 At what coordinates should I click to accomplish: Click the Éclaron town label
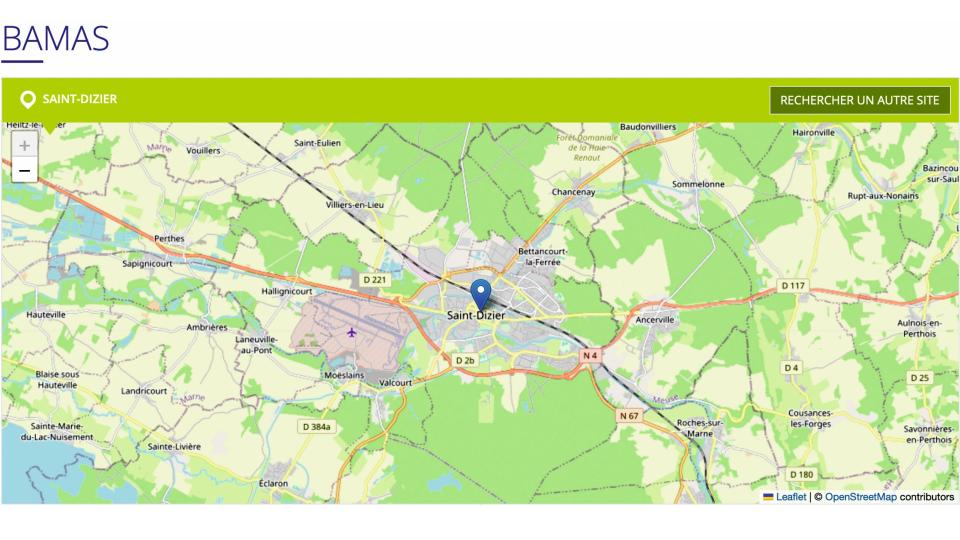[273, 483]
